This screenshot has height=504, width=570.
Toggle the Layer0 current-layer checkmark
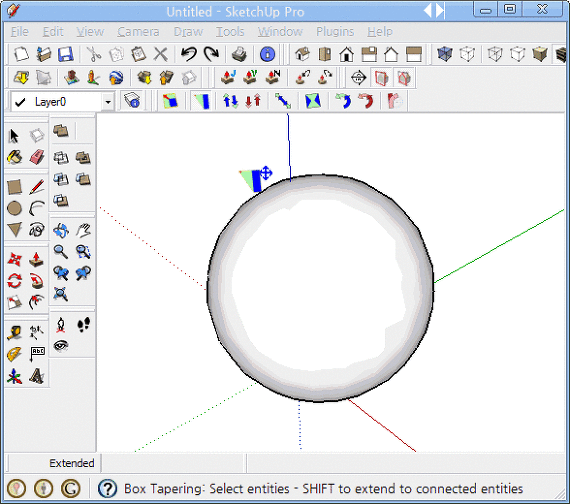(x=20, y=102)
